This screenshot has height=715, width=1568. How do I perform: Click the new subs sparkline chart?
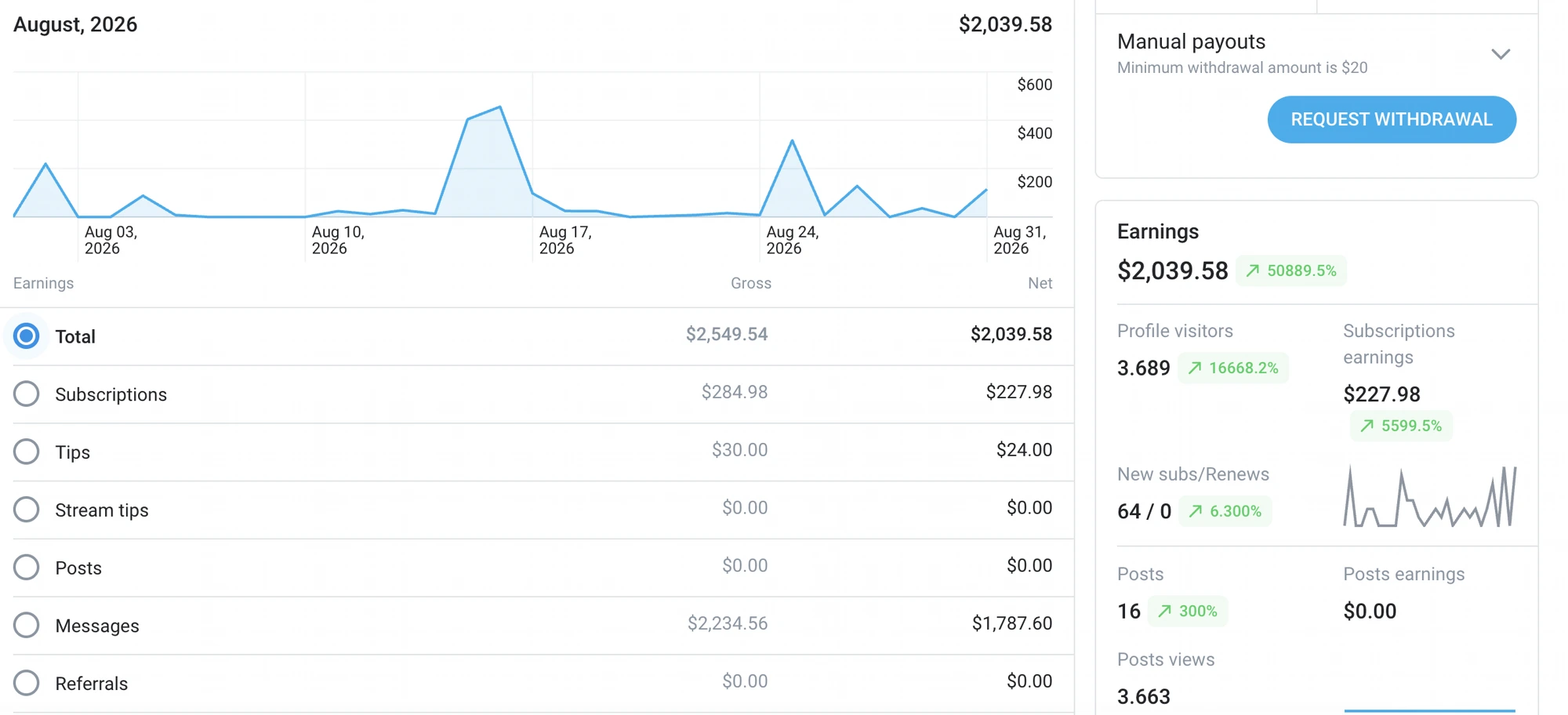pos(1430,496)
